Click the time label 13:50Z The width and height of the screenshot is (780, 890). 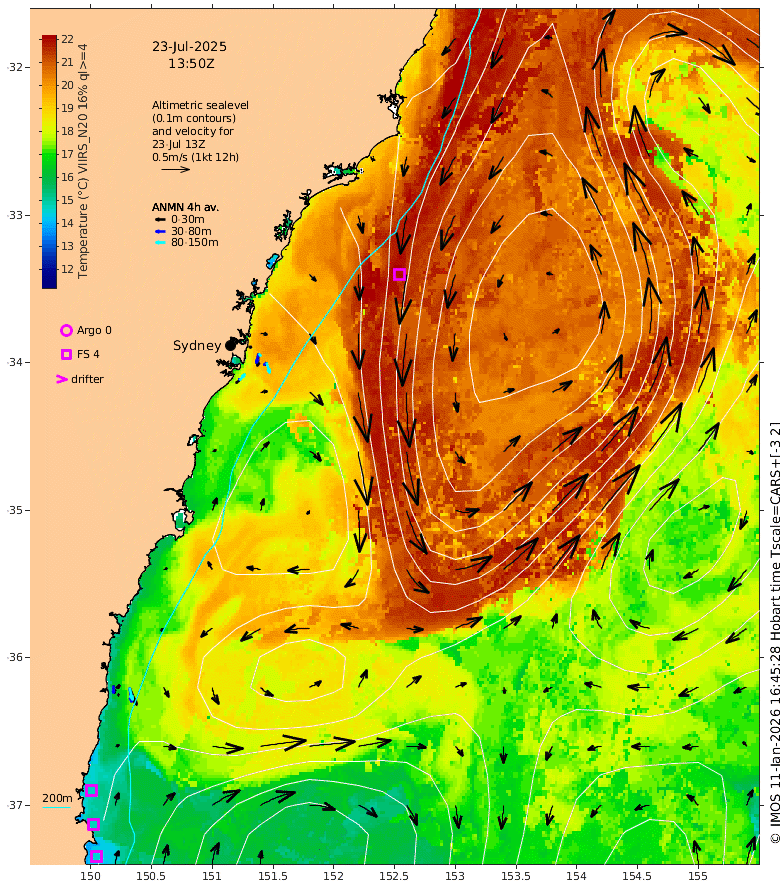(191, 64)
